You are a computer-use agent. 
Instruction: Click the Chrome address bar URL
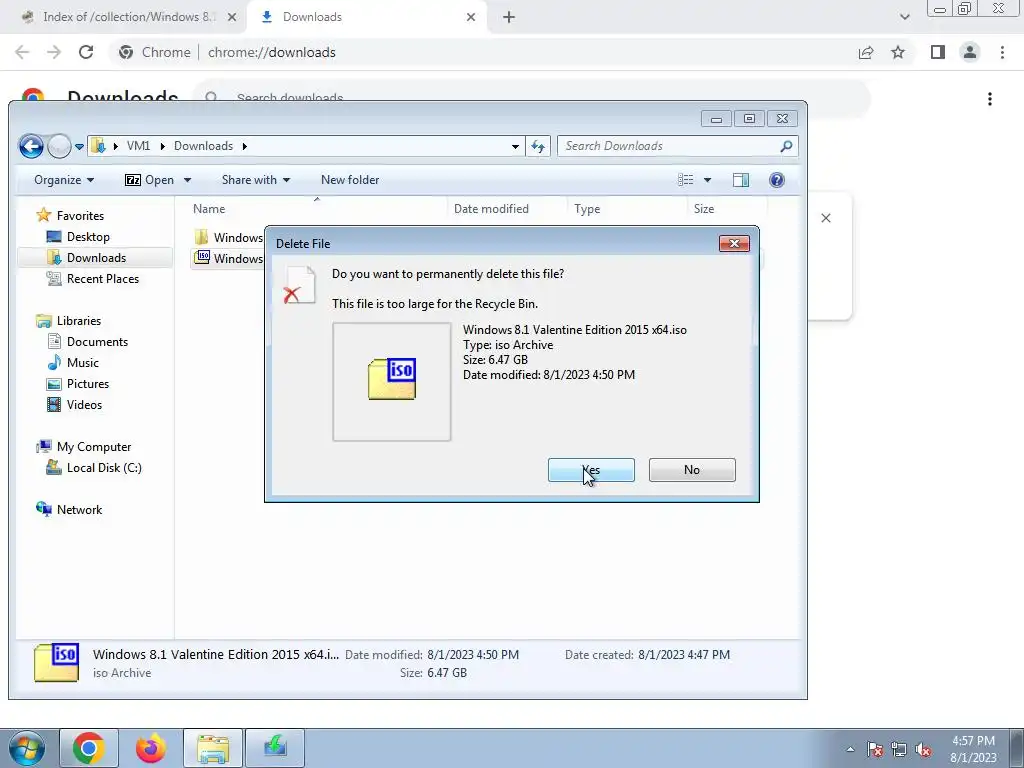[272, 52]
